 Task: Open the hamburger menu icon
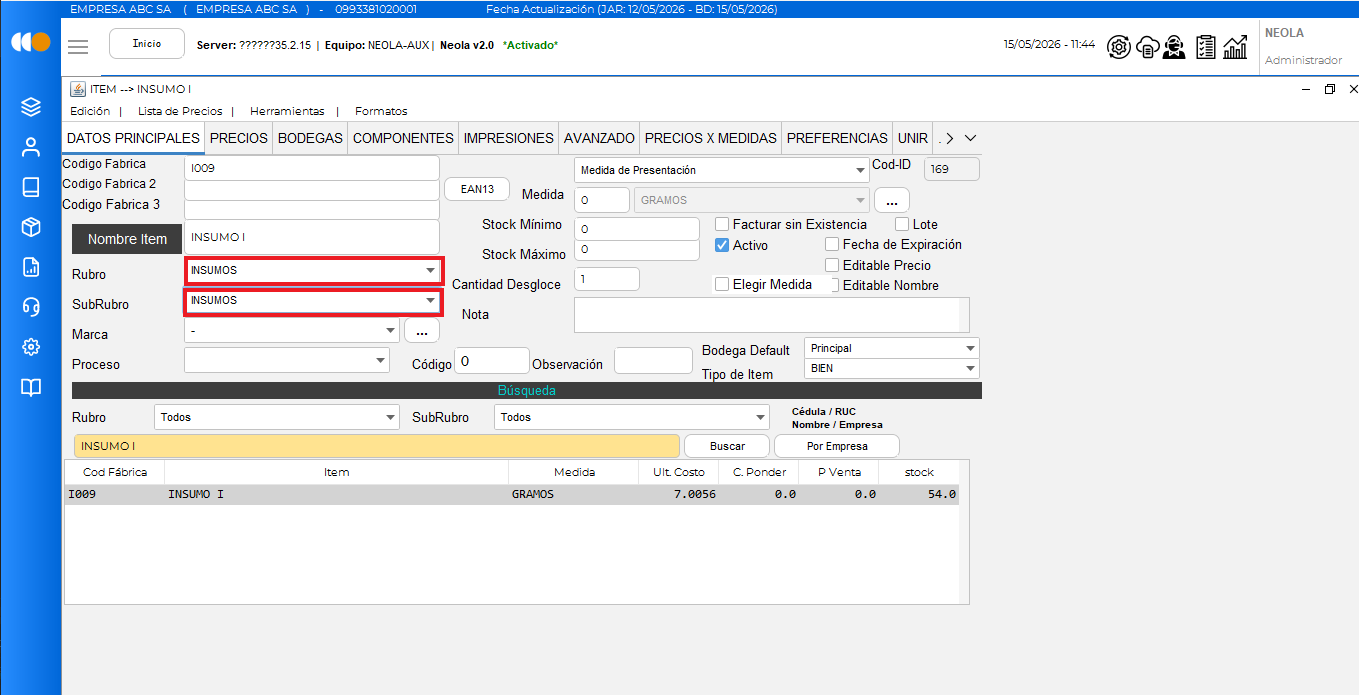click(x=78, y=47)
